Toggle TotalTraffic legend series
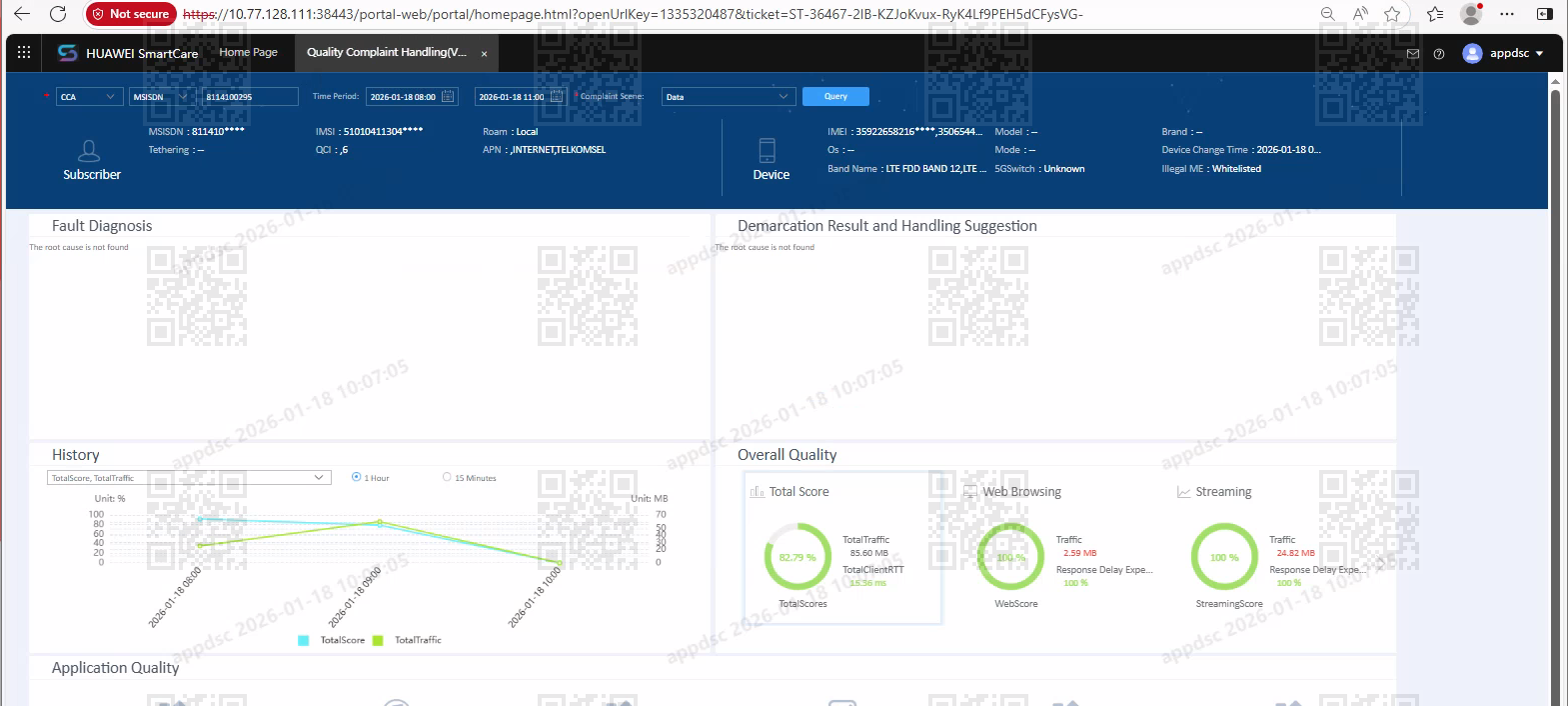 pos(407,640)
